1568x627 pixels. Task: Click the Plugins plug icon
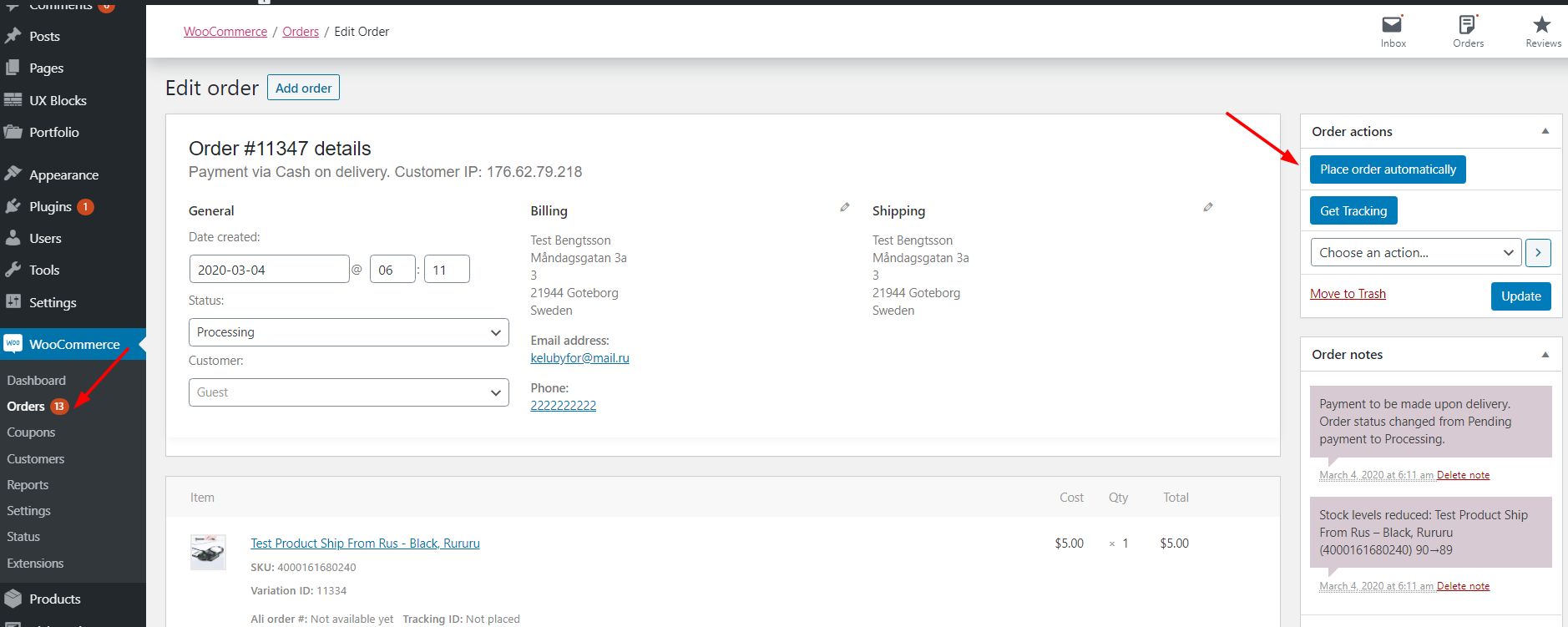pyautogui.click(x=13, y=206)
